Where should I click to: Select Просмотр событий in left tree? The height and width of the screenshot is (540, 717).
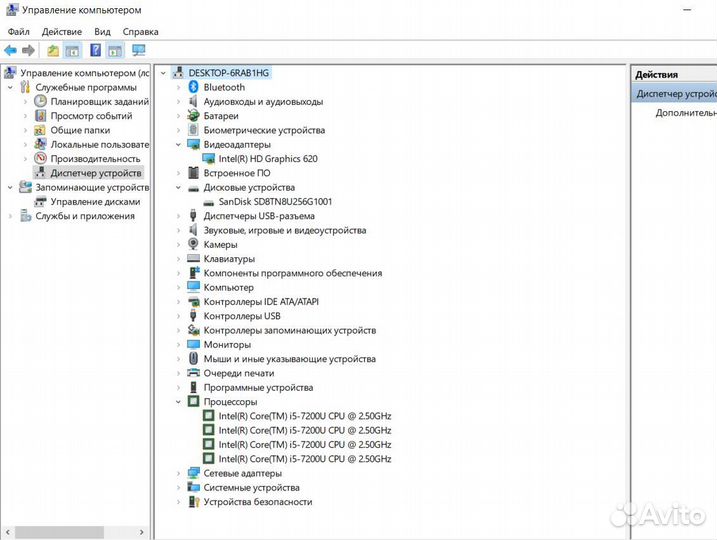(x=91, y=116)
